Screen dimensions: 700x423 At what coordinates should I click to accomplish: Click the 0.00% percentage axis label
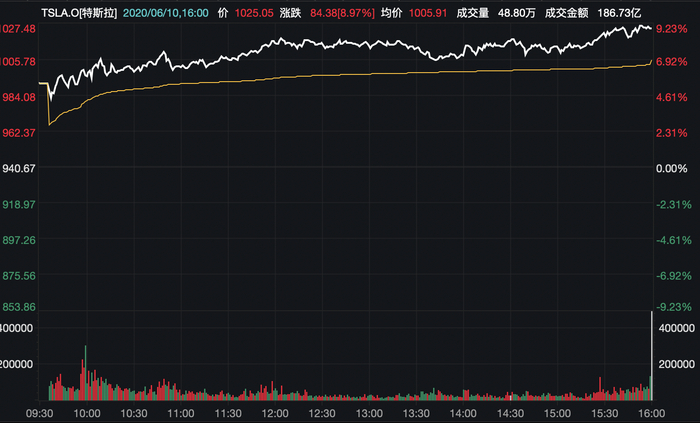[671, 168]
